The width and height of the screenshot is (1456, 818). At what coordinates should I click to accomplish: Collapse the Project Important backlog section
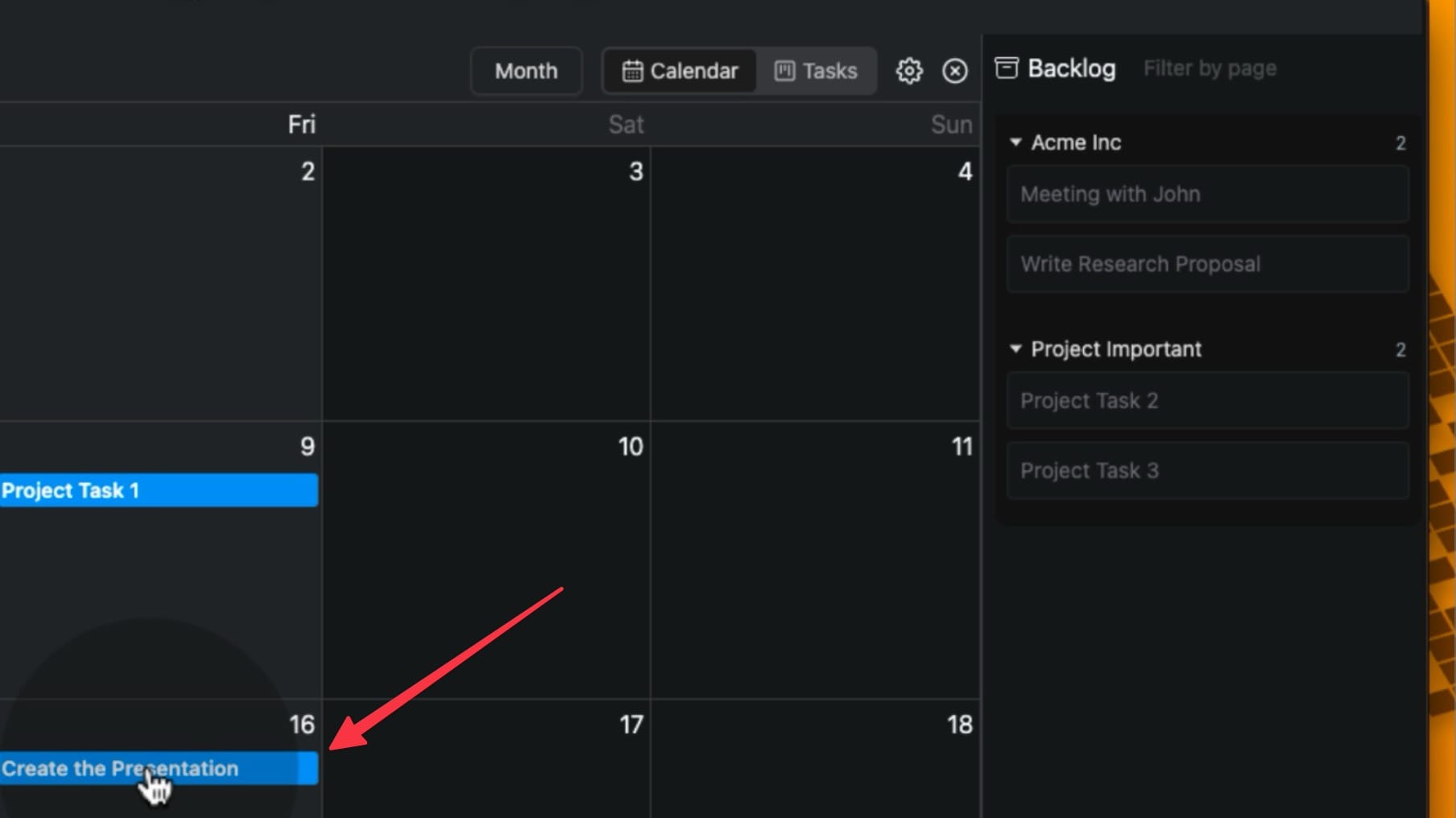click(x=1016, y=349)
